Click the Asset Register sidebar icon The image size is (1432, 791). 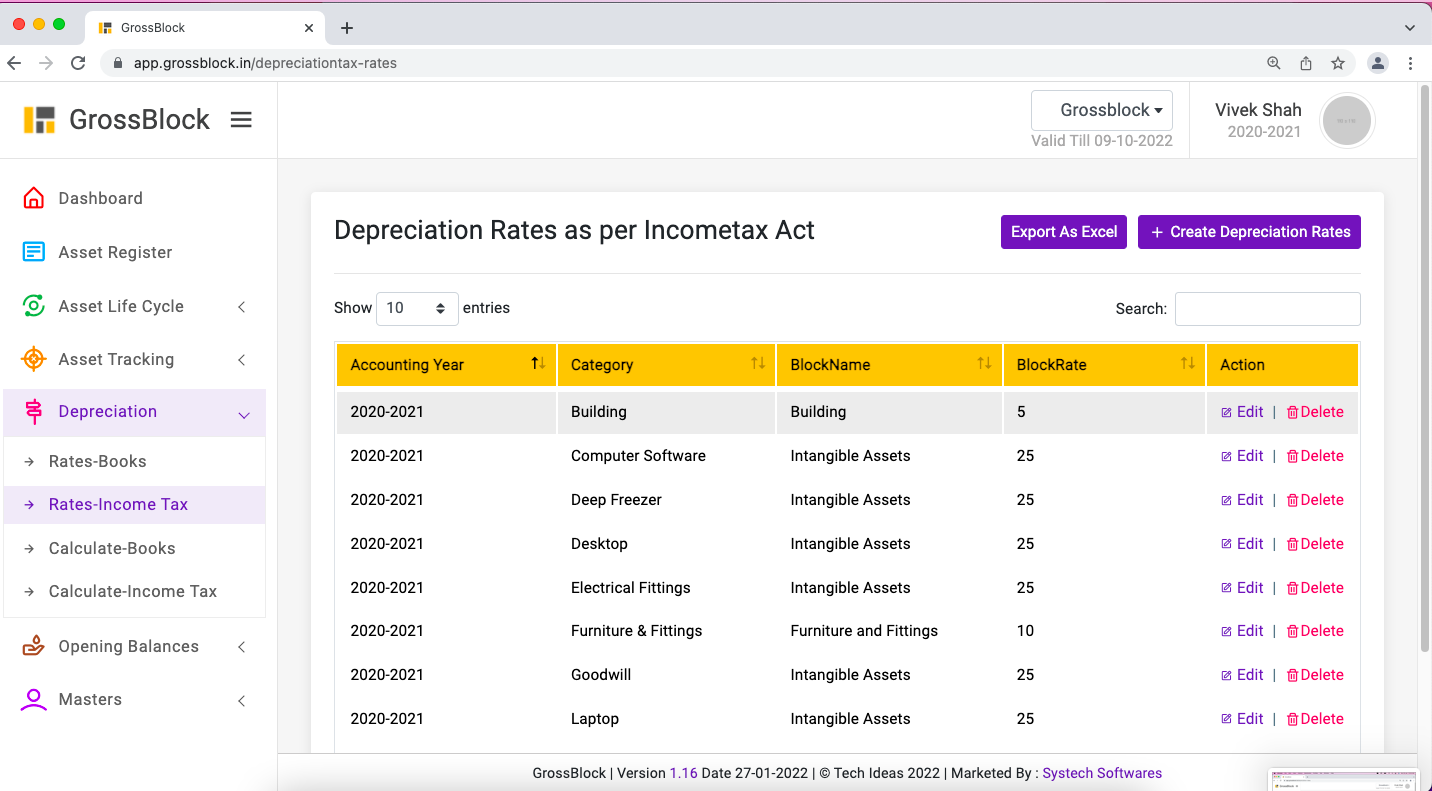pos(34,252)
